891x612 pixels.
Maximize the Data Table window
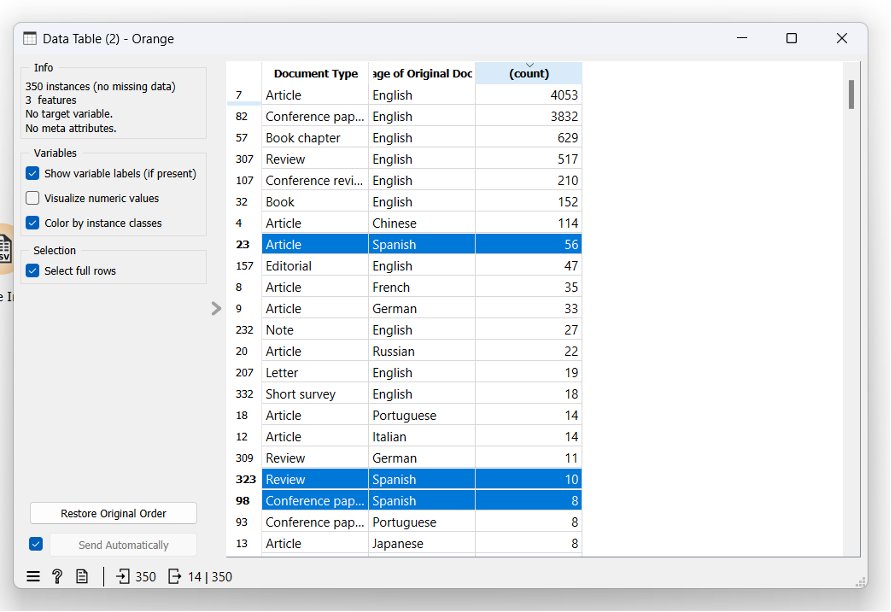pyautogui.click(x=791, y=39)
